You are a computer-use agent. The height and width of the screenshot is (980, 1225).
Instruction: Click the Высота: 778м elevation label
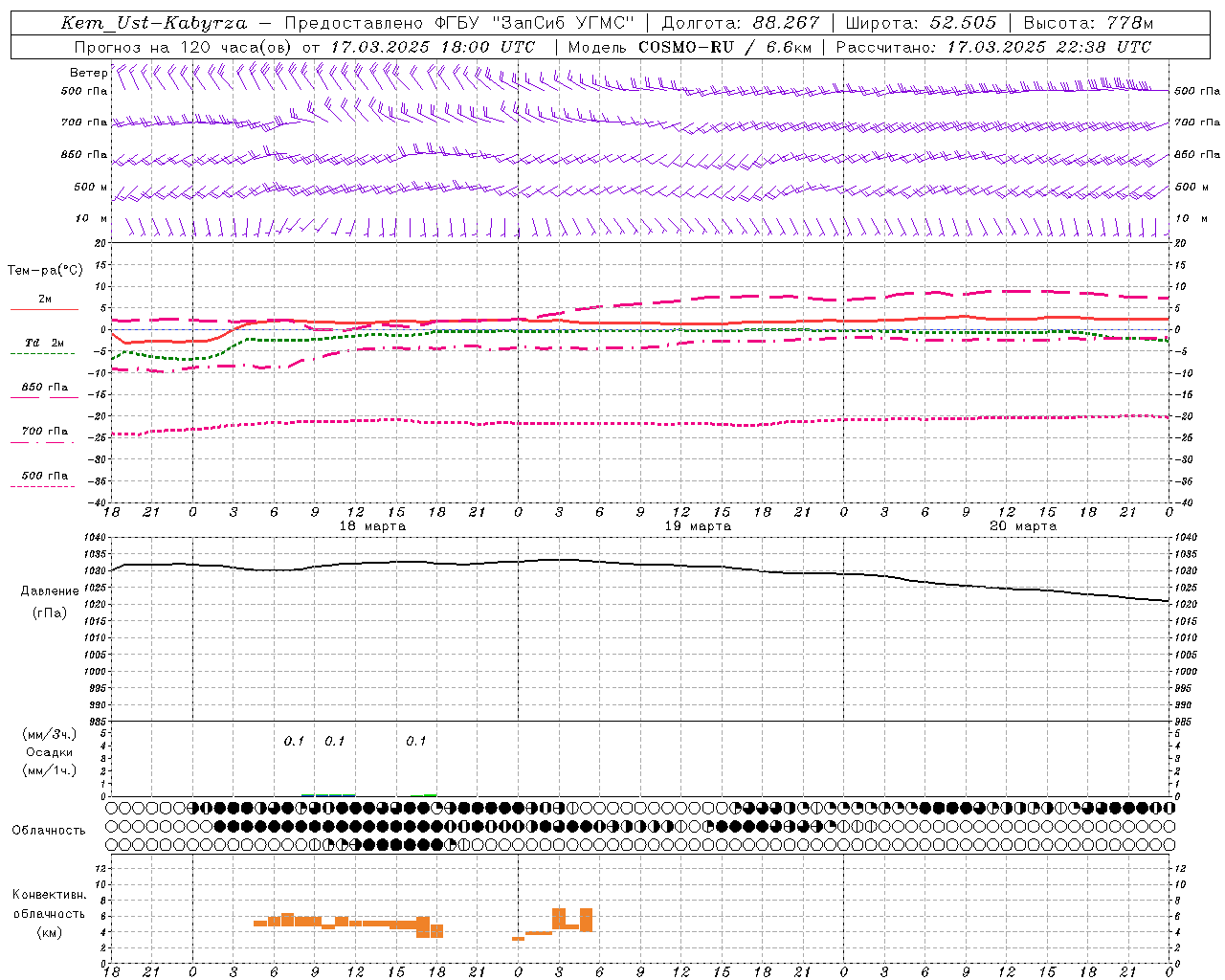1088,23
